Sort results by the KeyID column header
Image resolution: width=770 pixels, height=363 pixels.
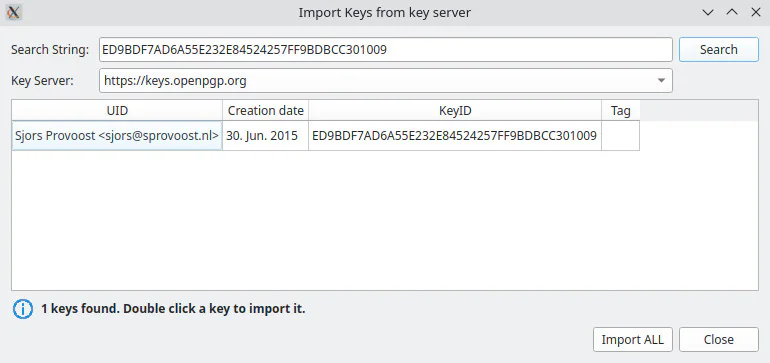pyautogui.click(x=455, y=111)
